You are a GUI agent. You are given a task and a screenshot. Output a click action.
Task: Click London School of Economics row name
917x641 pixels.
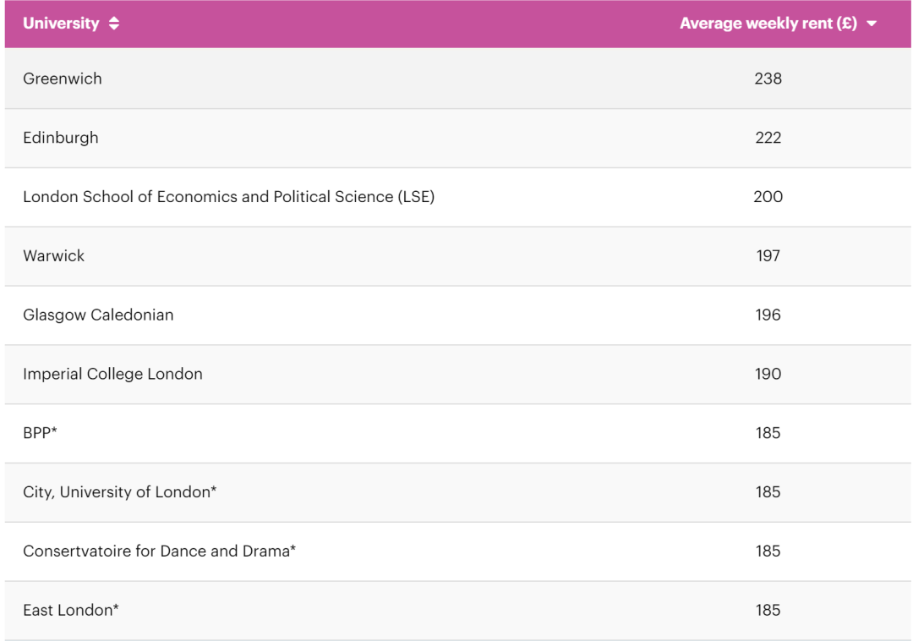pyautogui.click(x=228, y=197)
